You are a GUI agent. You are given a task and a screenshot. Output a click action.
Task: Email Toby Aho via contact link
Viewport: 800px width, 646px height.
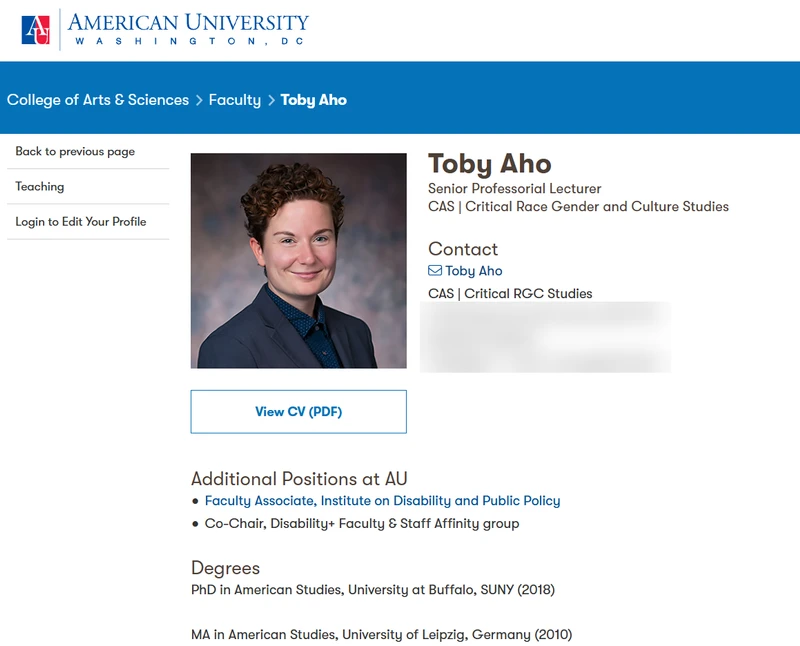pyautogui.click(x=473, y=271)
